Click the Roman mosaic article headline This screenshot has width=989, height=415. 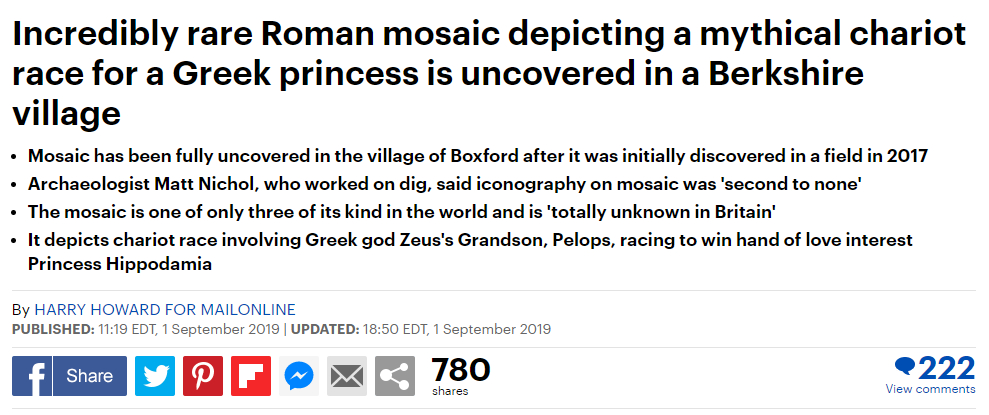(489, 74)
